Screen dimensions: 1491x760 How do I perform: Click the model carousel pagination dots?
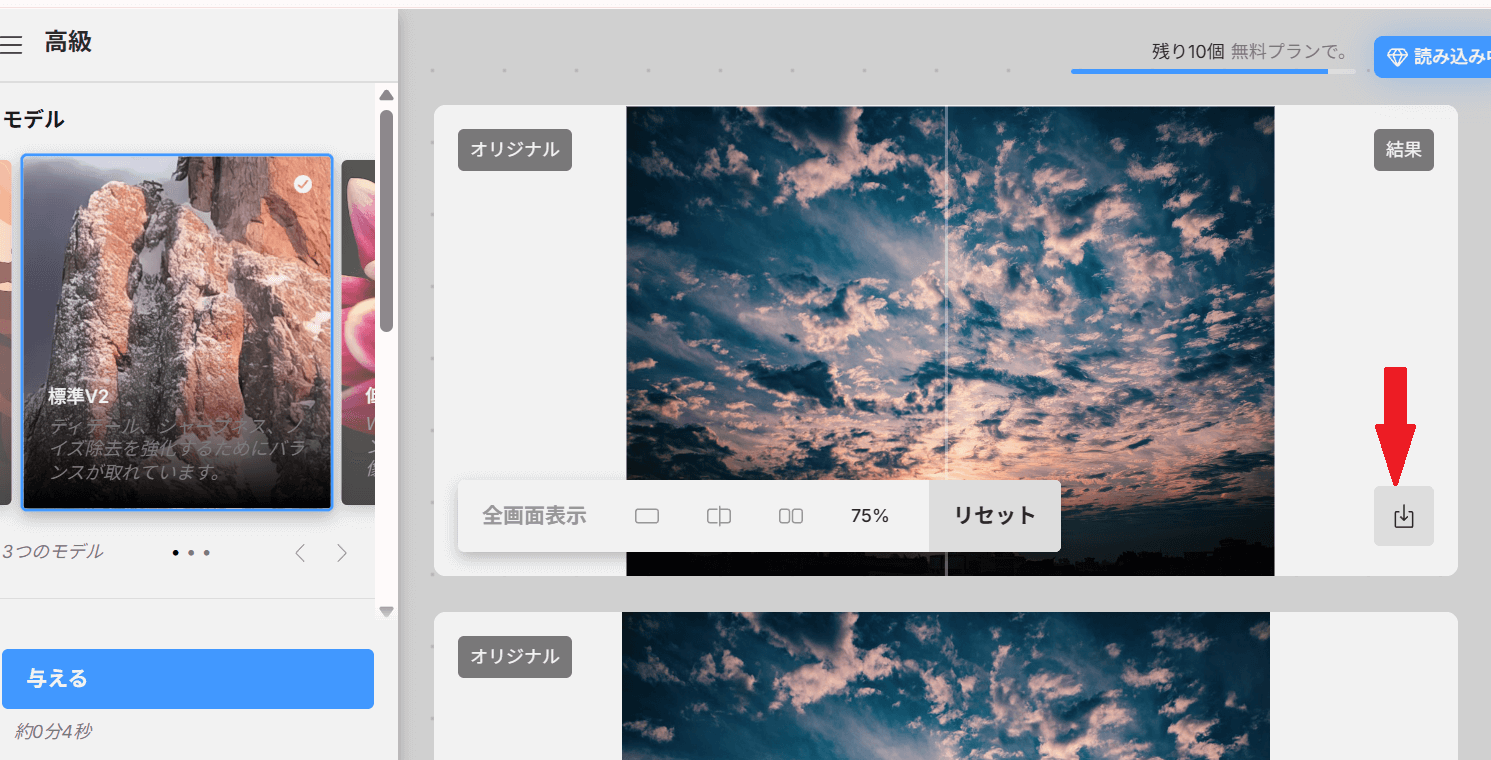190,552
